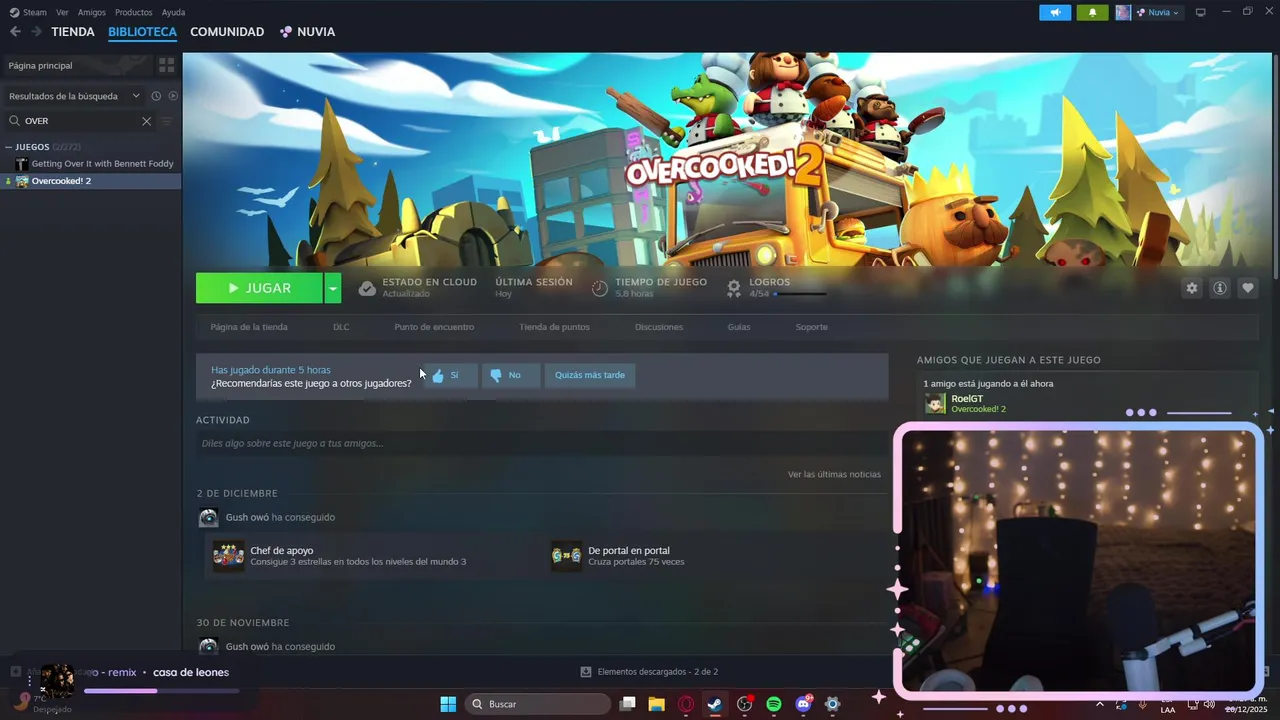This screenshot has width=1280, height=720.
Task: Open Tienda de puntos link
Action: click(554, 327)
